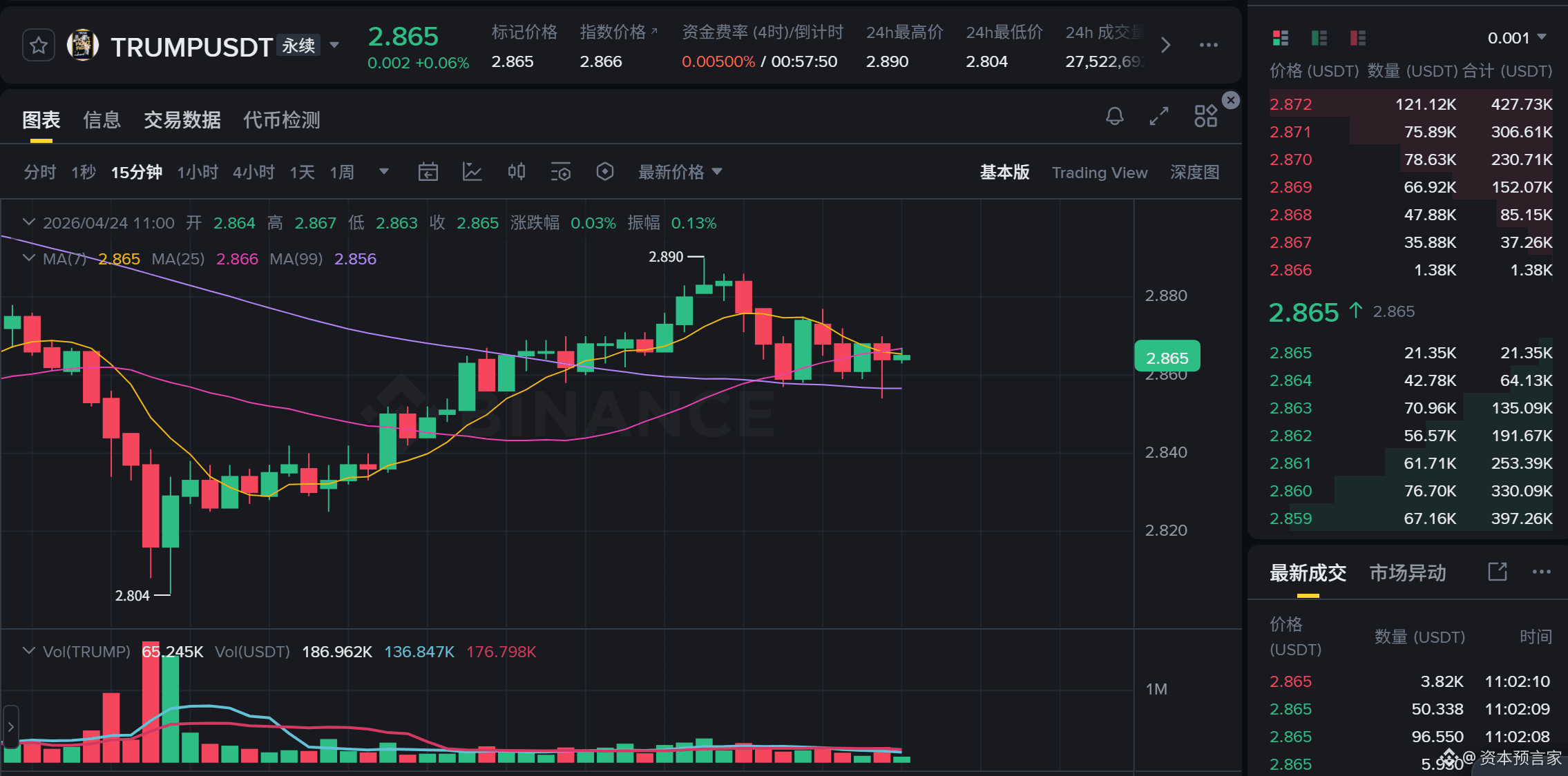Click the 永续 perpetual contract label

tap(298, 46)
